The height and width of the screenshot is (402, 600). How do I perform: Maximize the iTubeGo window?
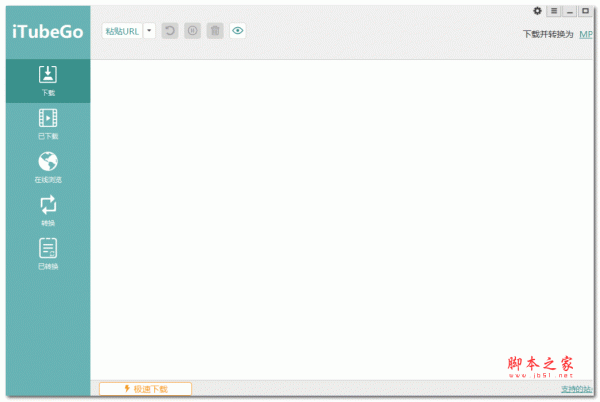pyautogui.click(x=585, y=11)
